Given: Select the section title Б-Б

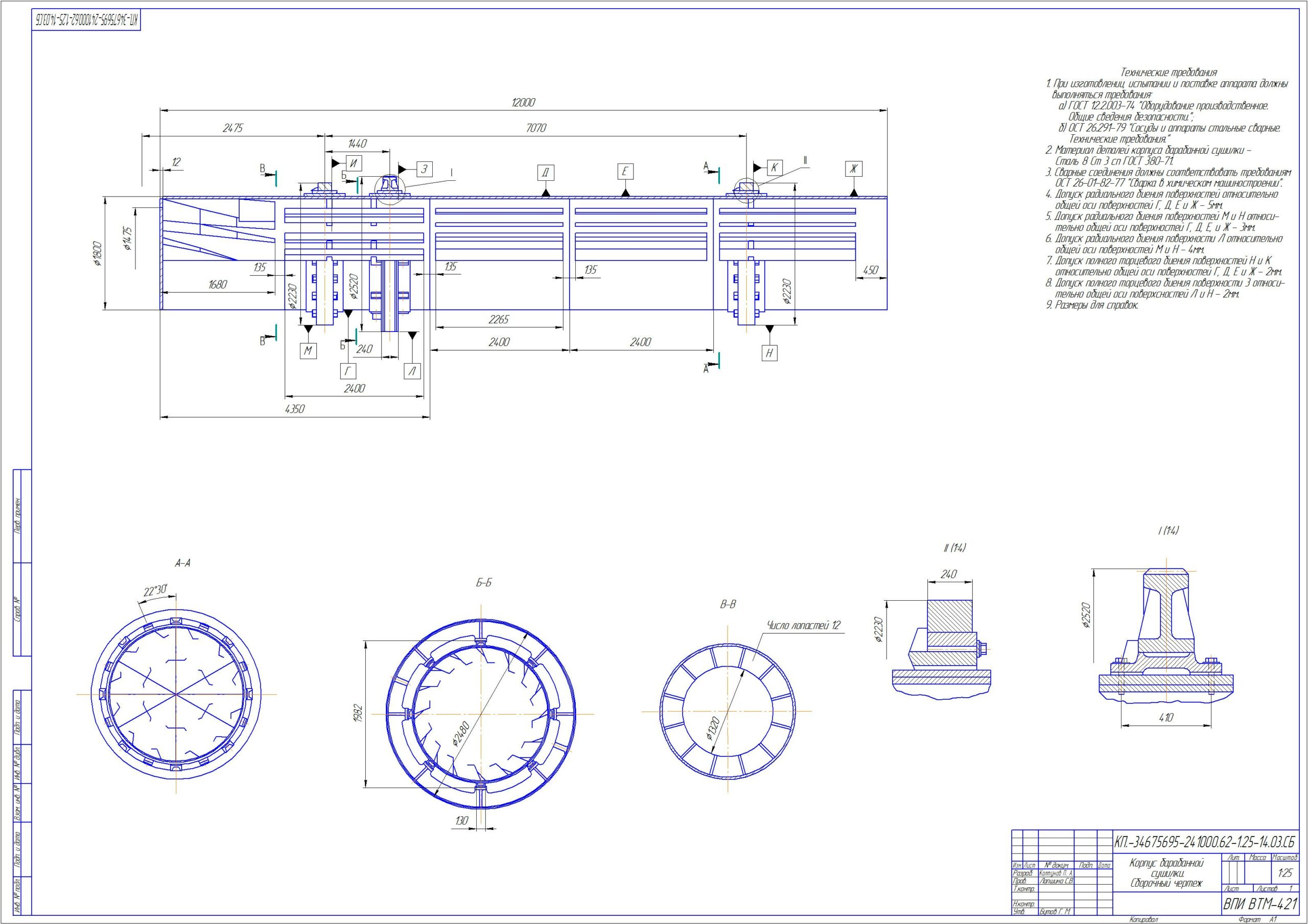Looking at the screenshot, I should (x=483, y=583).
